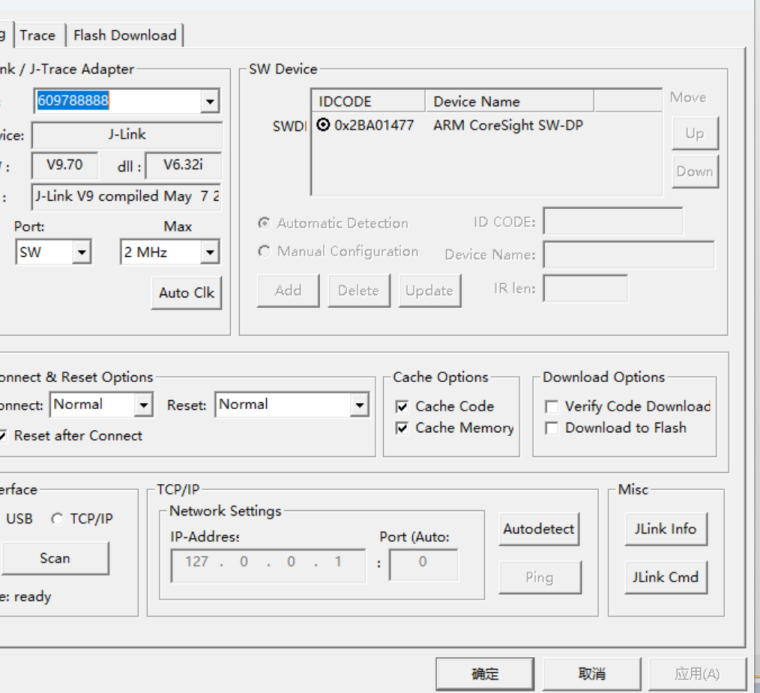Image resolution: width=760 pixels, height=693 pixels.
Task: Expand the Max clock 2 MHz dropdown
Action: (209, 253)
